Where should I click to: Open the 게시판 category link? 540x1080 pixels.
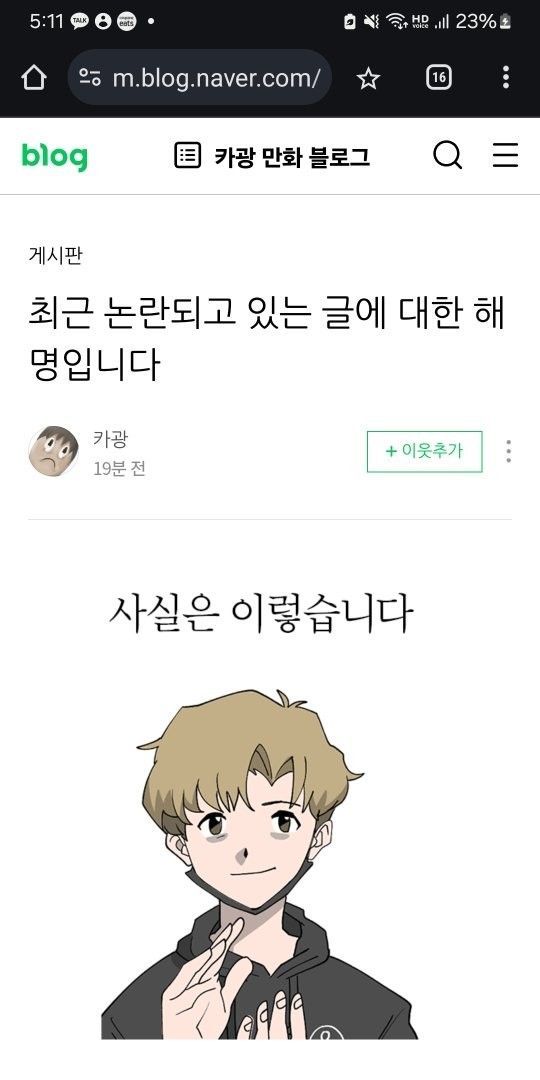tap(56, 256)
